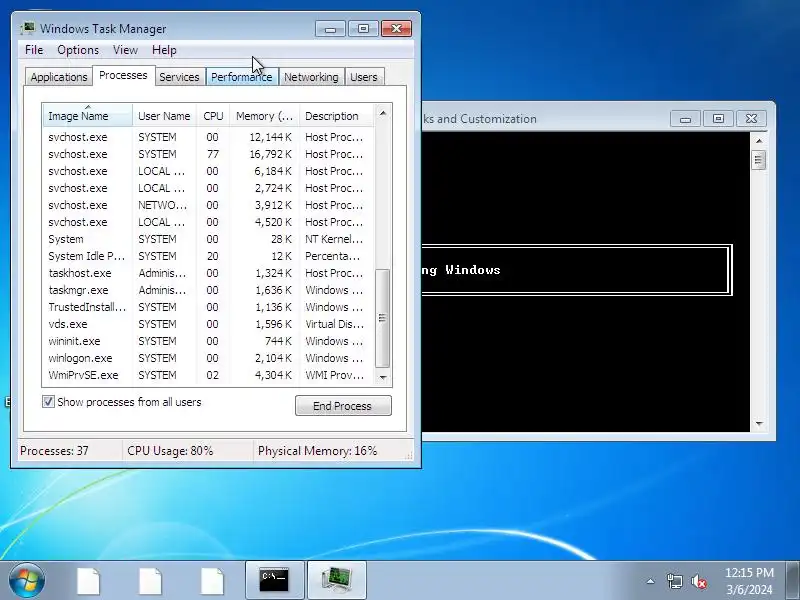Click the End Process button
The height and width of the screenshot is (600, 800).
pos(343,406)
